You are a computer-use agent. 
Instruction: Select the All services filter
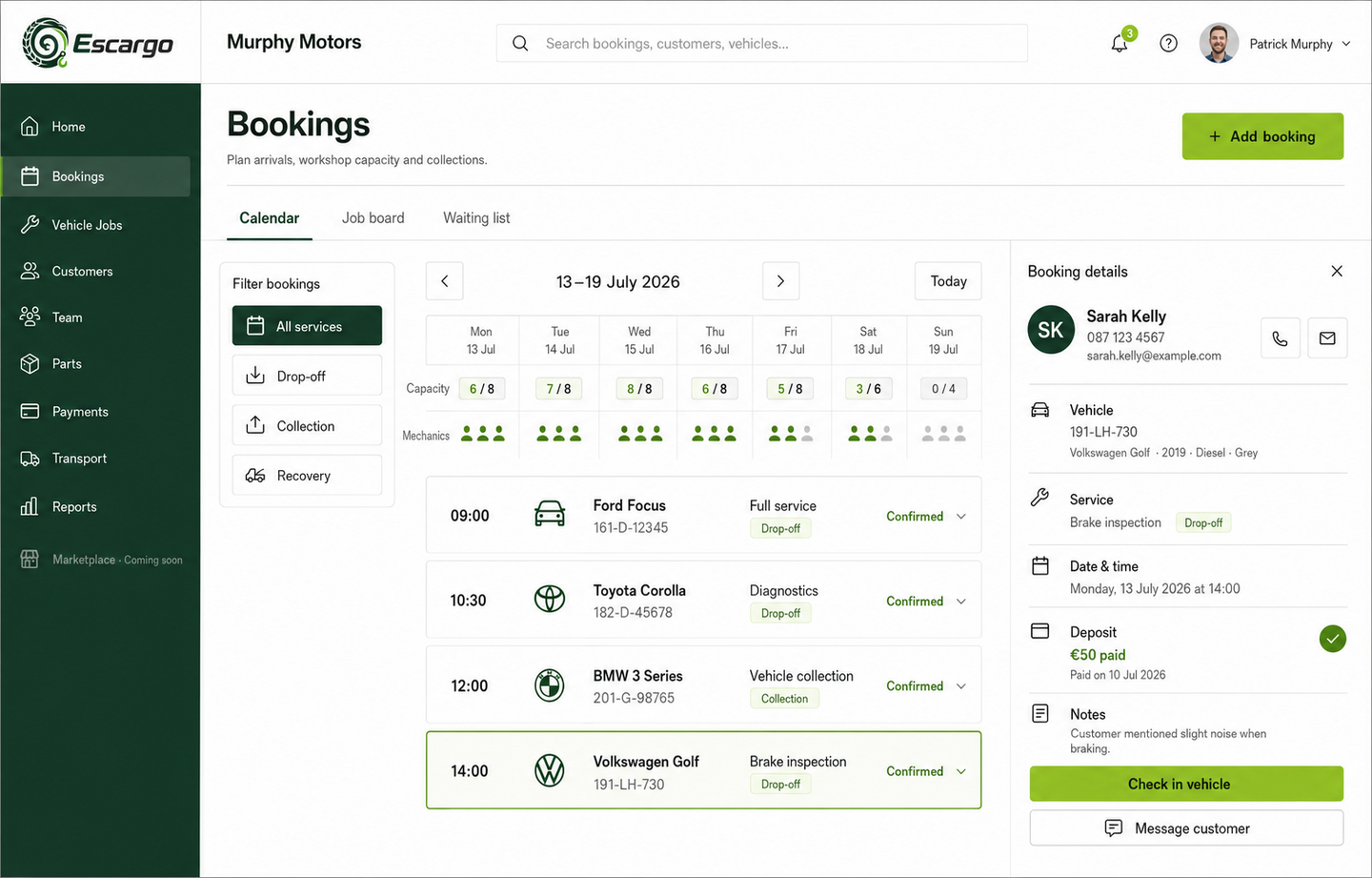307,326
